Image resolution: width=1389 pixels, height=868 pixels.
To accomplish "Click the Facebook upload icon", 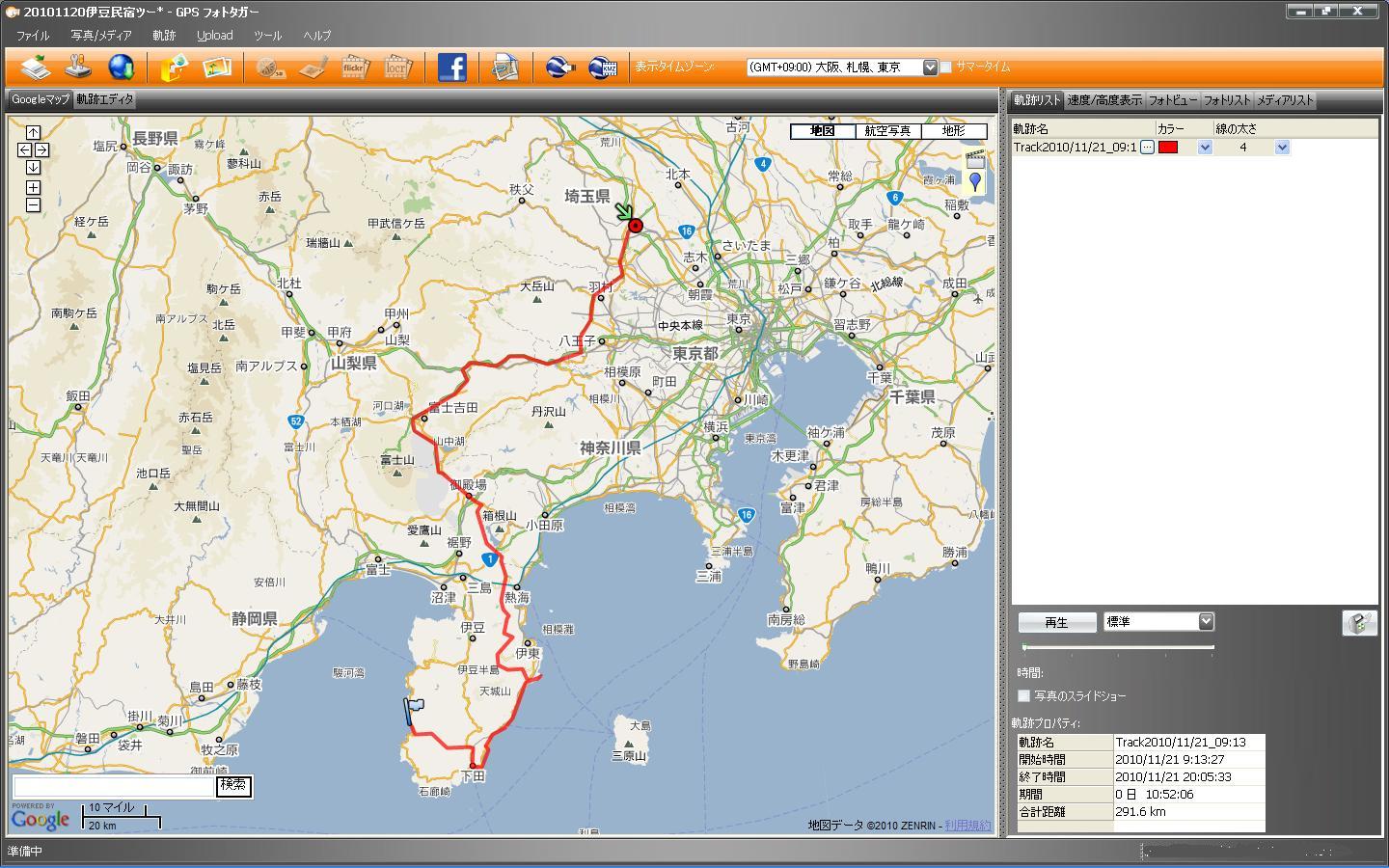I will 451,68.
